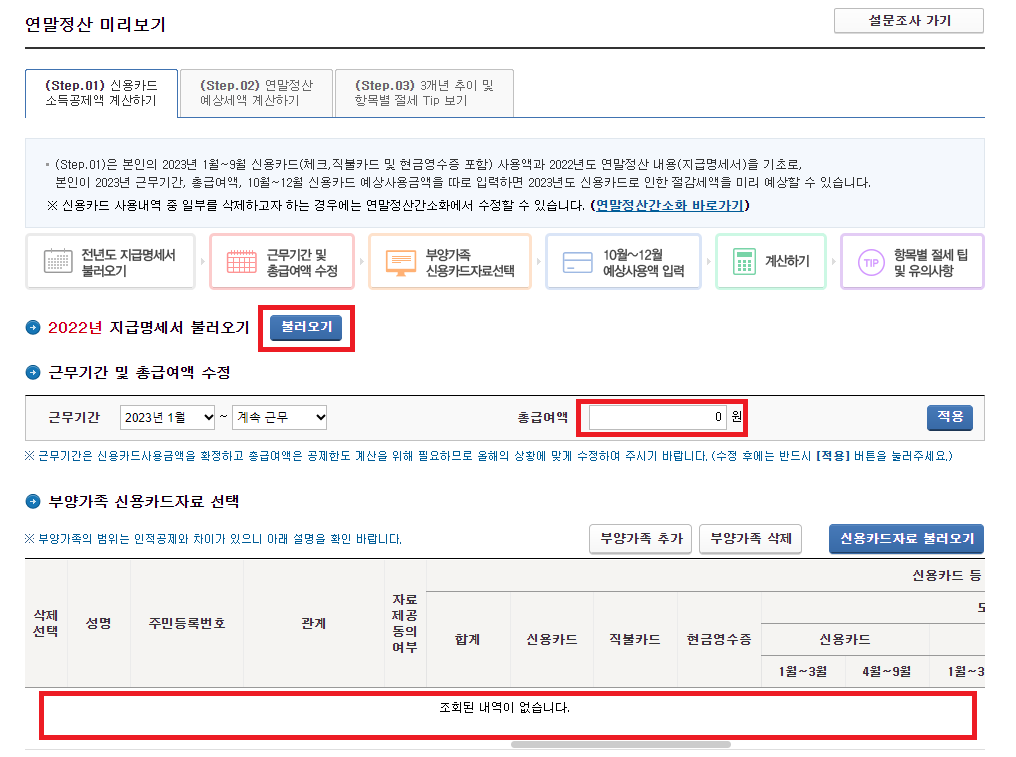Image resolution: width=1016 pixels, height=757 pixels.
Task: Click the 불러오기 button for 2022년 지급명세서
Action: [x=306, y=327]
